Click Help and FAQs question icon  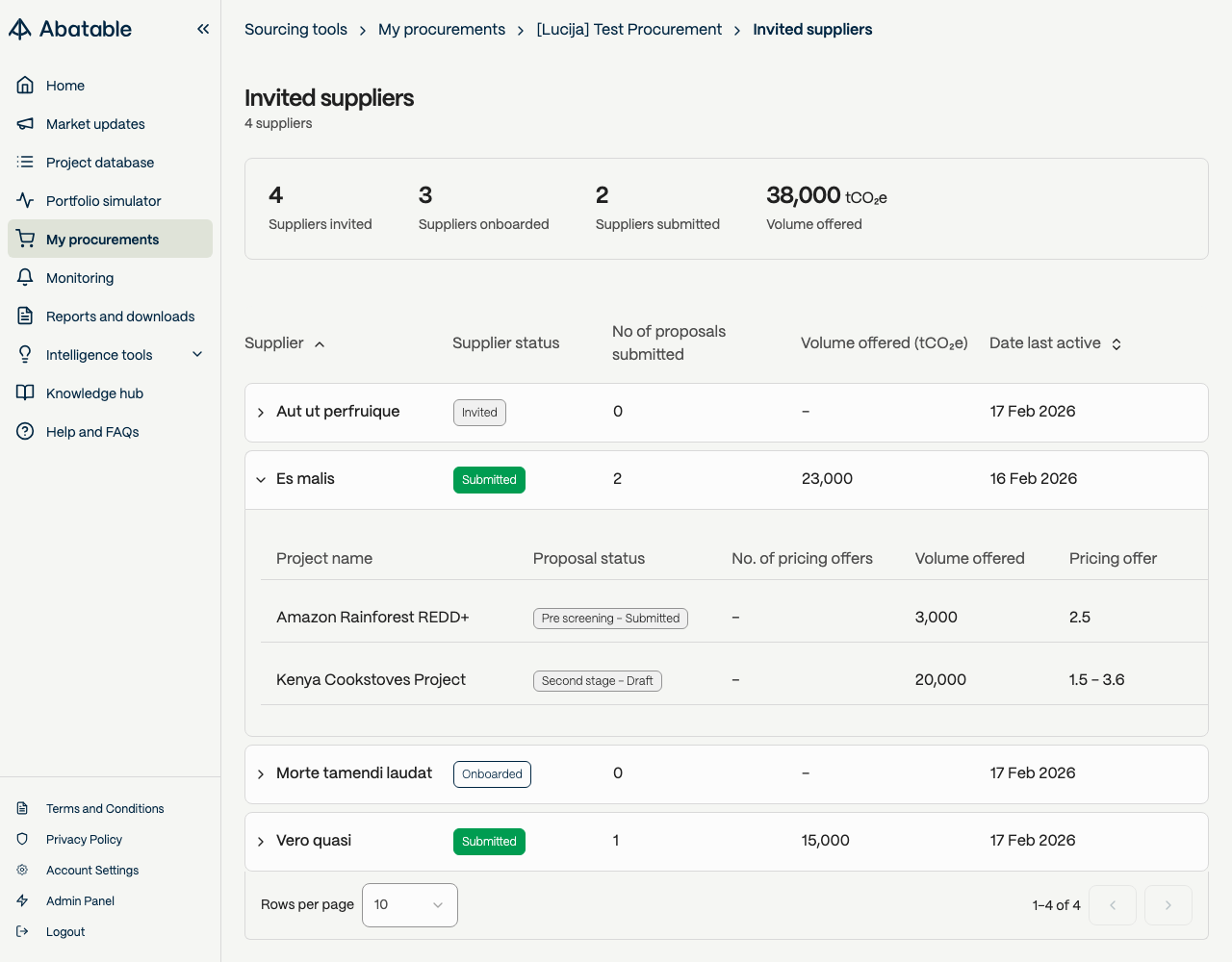point(25,432)
